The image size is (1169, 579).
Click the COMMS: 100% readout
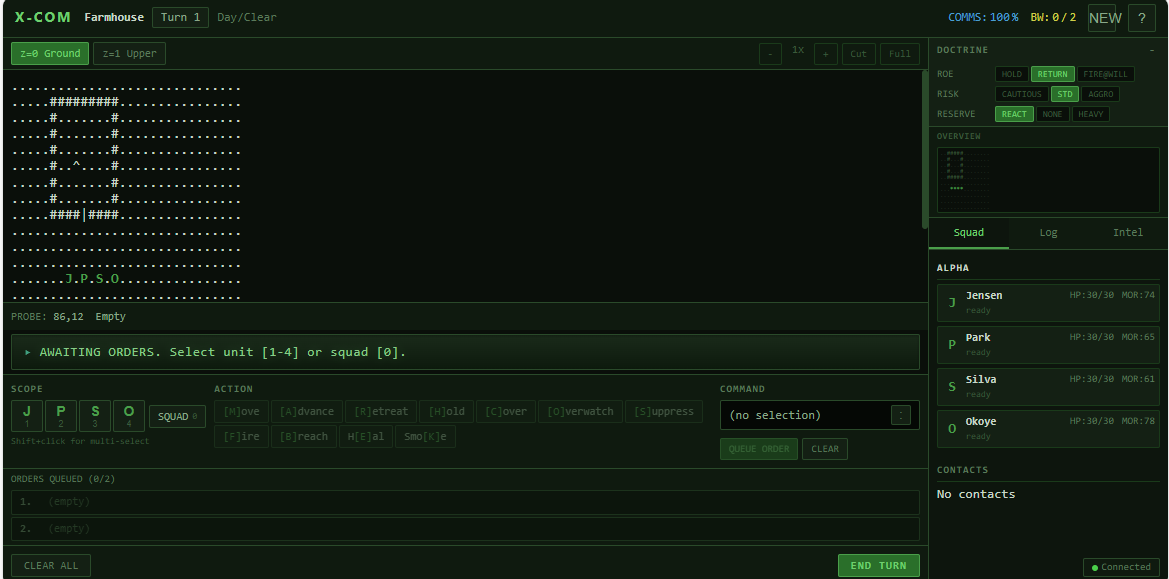pos(983,17)
